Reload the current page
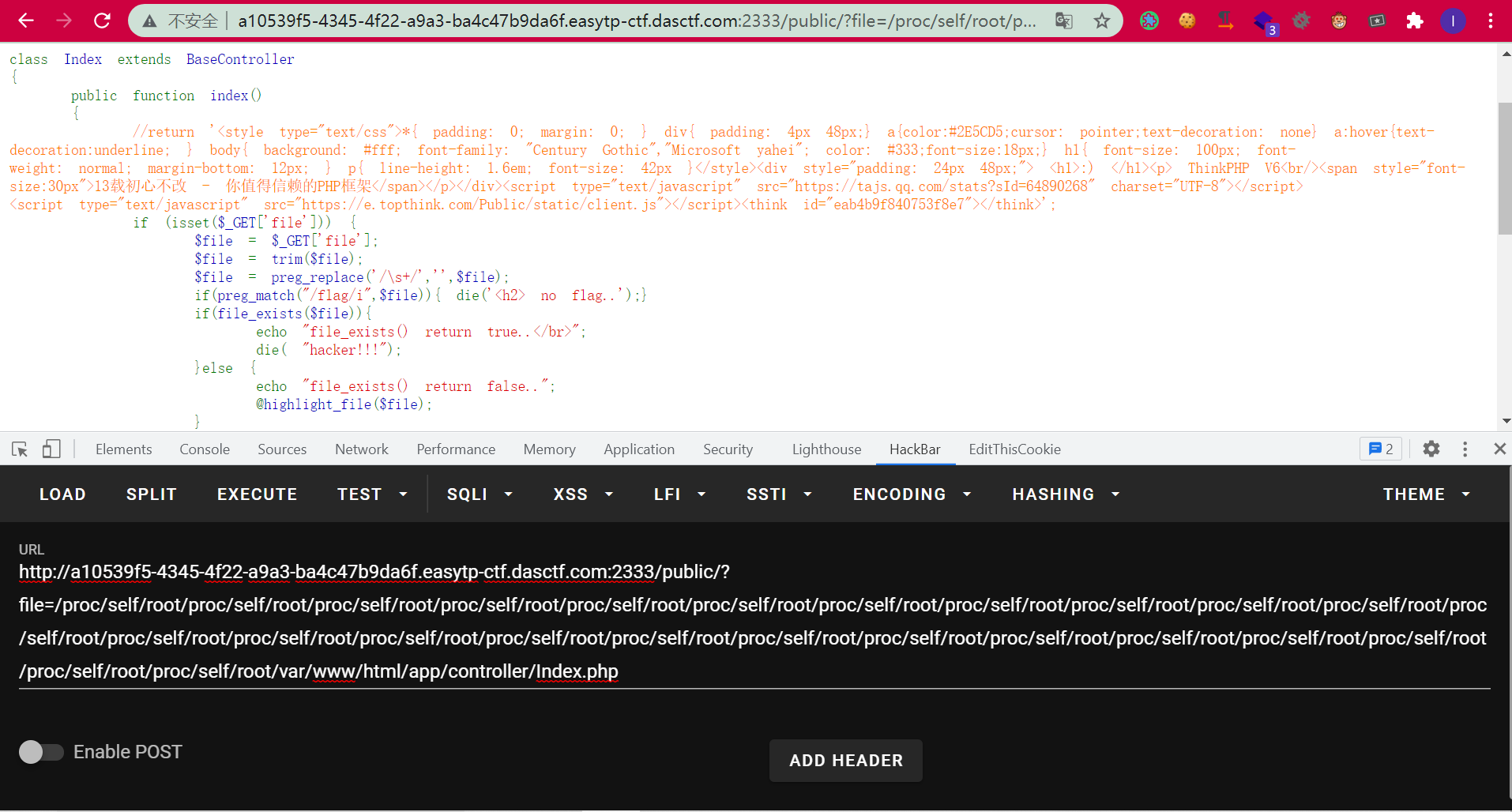This screenshot has height=812, width=1512. click(x=102, y=21)
